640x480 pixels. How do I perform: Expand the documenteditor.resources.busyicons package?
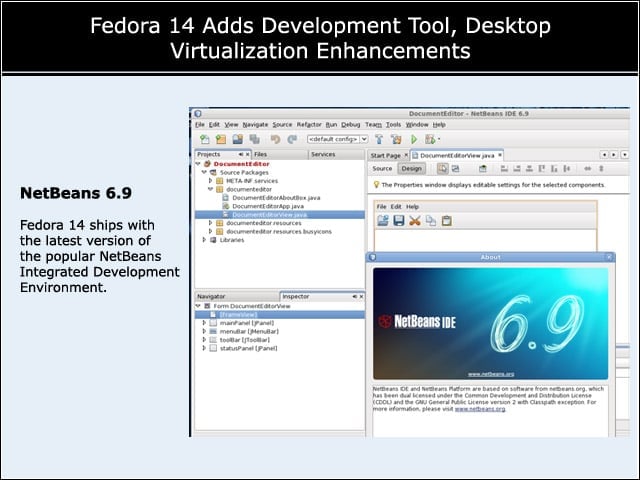[x=211, y=231]
